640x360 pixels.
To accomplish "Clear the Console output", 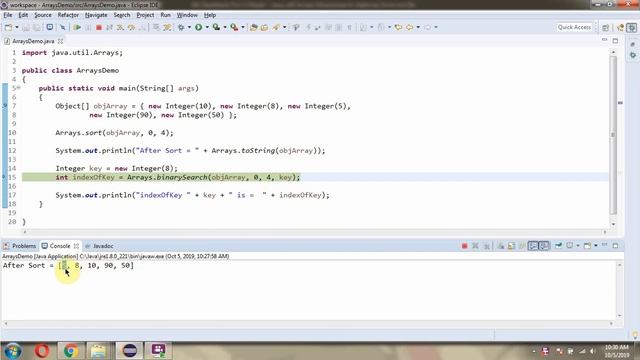I will point(500,246).
